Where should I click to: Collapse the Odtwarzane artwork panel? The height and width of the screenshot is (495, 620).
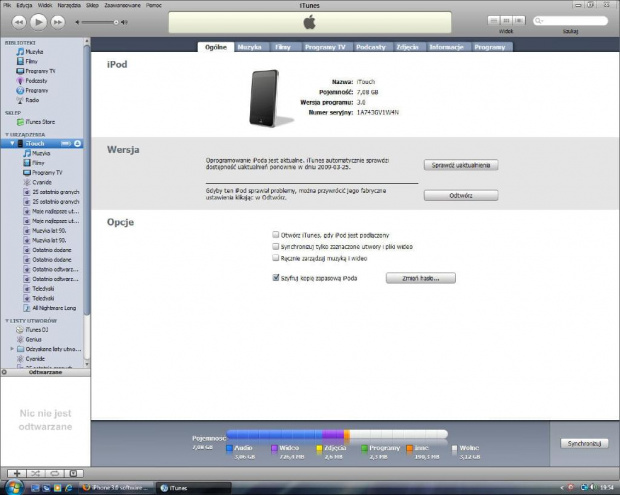pos(4,372)
